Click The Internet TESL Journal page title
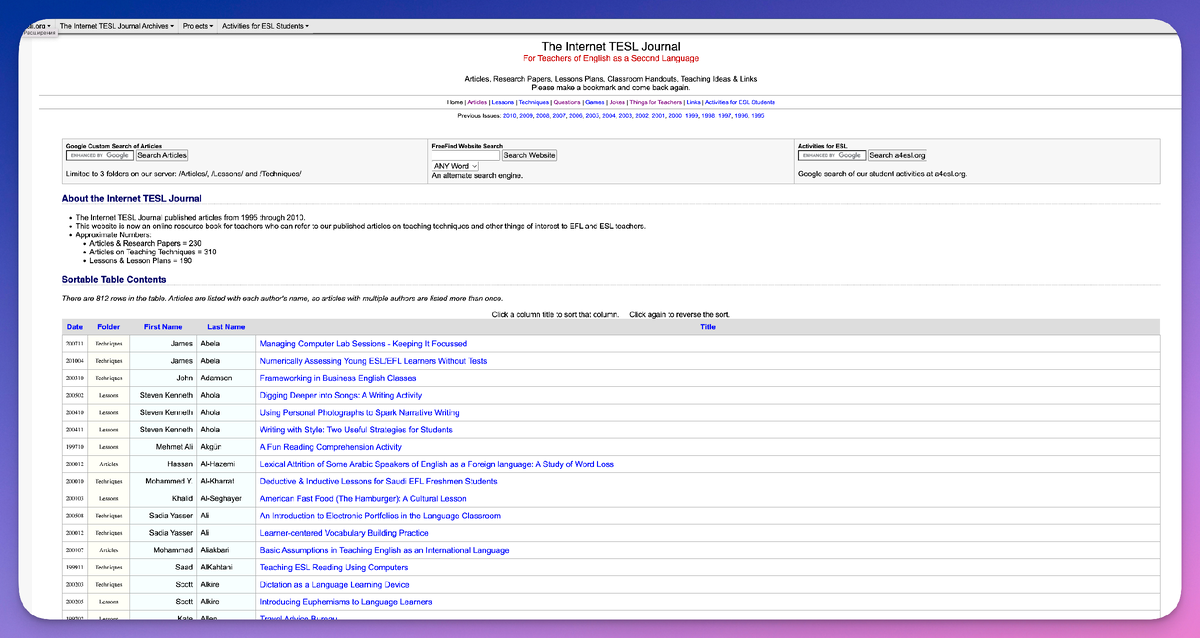The height and width of the screenshot is (638, 1200). 611,47
